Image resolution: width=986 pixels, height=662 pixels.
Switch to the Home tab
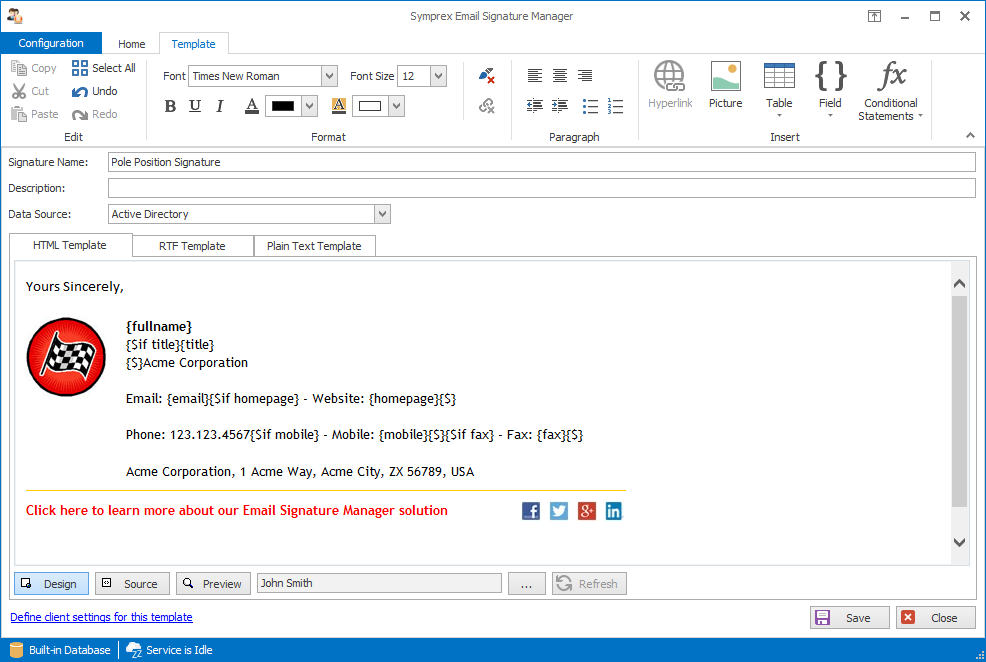pos(131,44)
